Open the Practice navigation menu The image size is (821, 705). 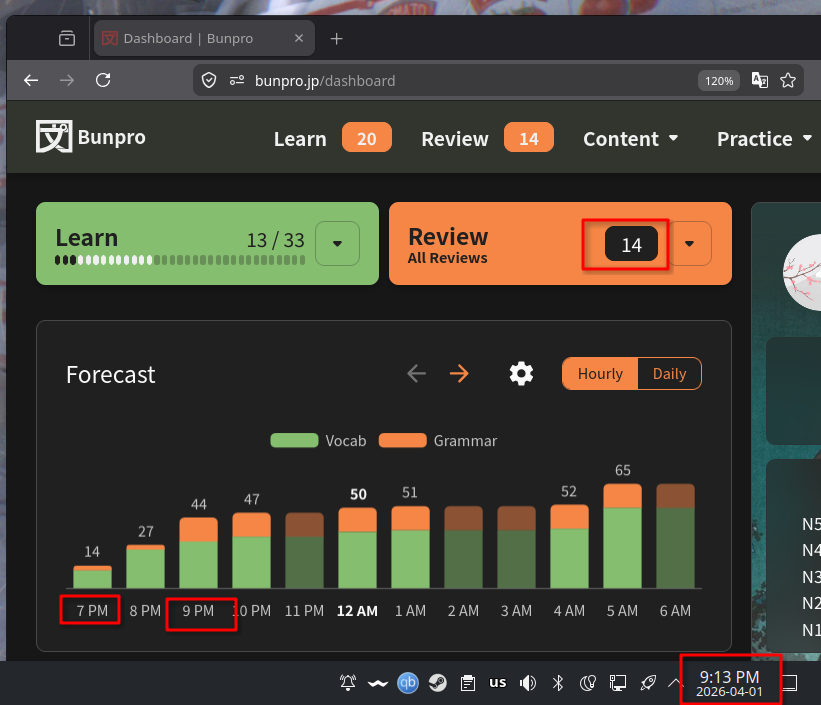click(x=764, y=139)
